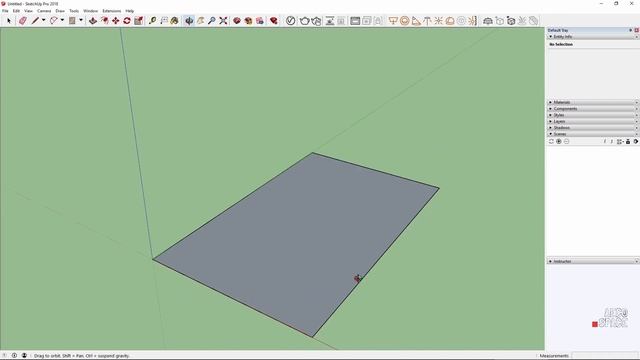Click the Update Scene refresh icon
Viewport: 640px width, 360px height.
coord(551,142)
